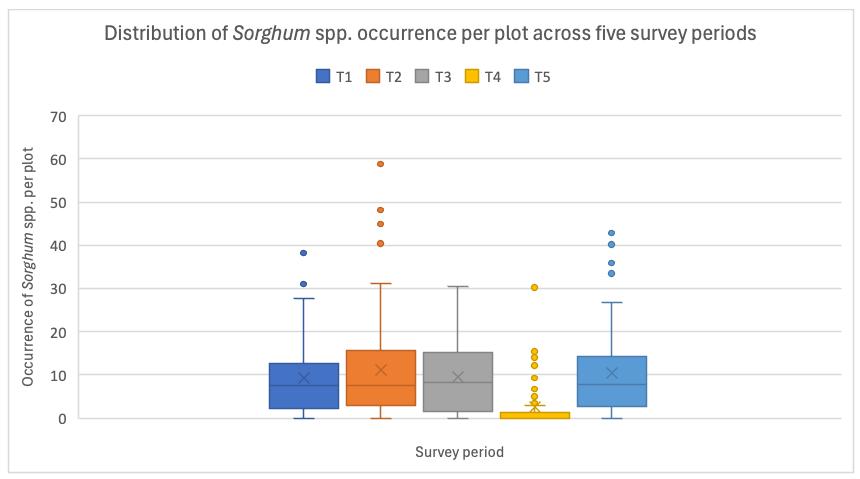
Task: Click the T1 outlier point near 38
Action: [304, 253]
